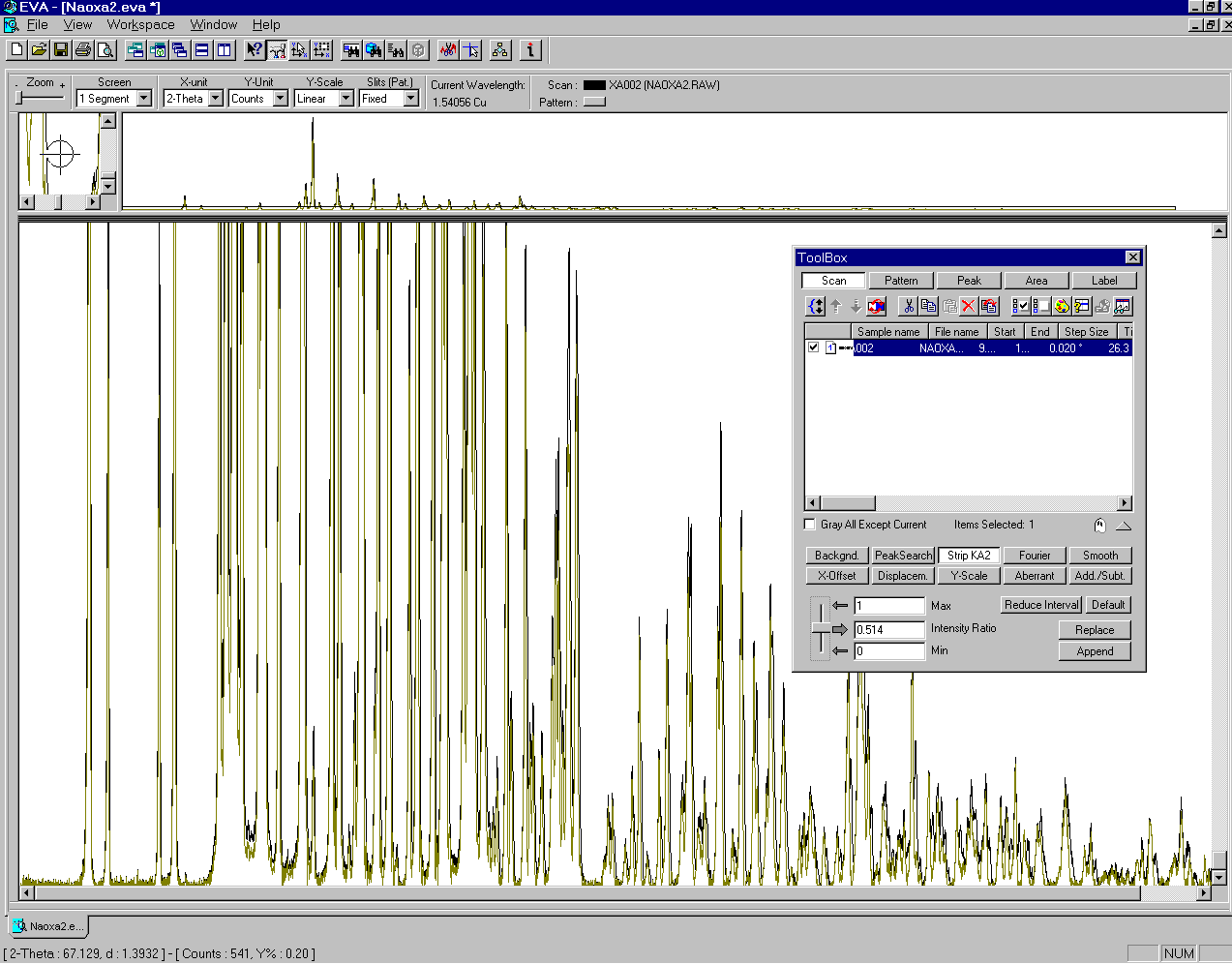
Task: Open the Screen 1 Segment dropdown
Action: [x=144, y=99]
